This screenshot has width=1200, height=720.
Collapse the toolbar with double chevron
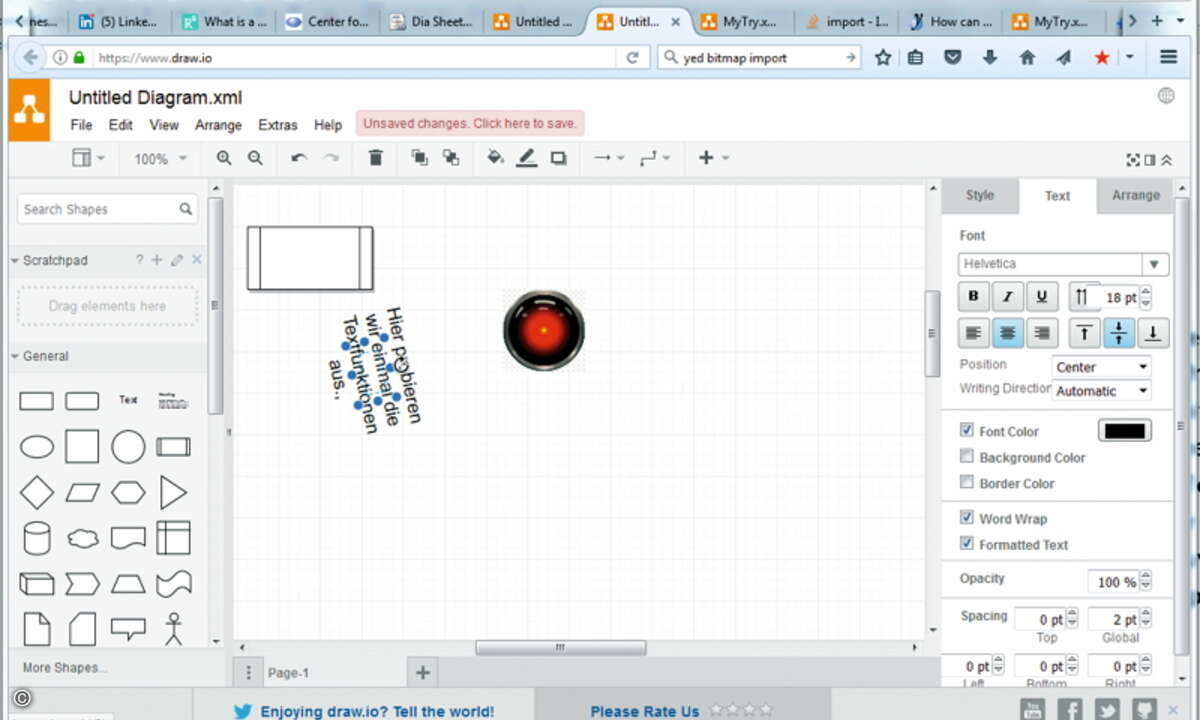[1166, 159]
